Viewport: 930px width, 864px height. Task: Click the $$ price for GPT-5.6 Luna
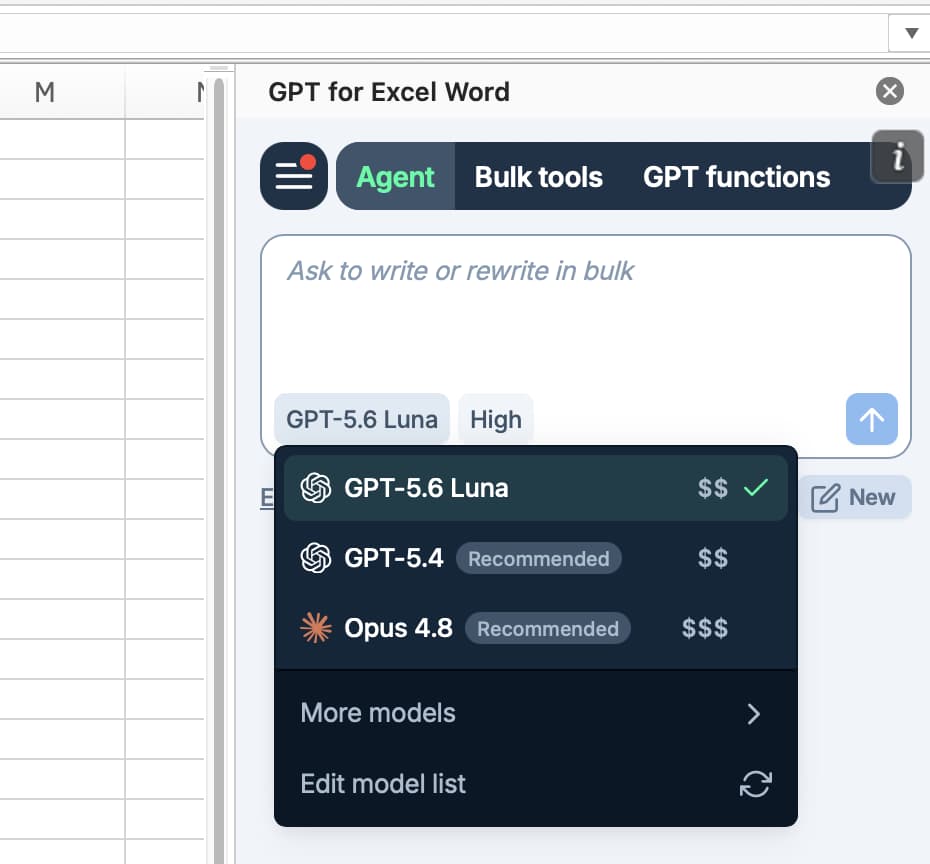pyautogui.click(x=712, y=488)
